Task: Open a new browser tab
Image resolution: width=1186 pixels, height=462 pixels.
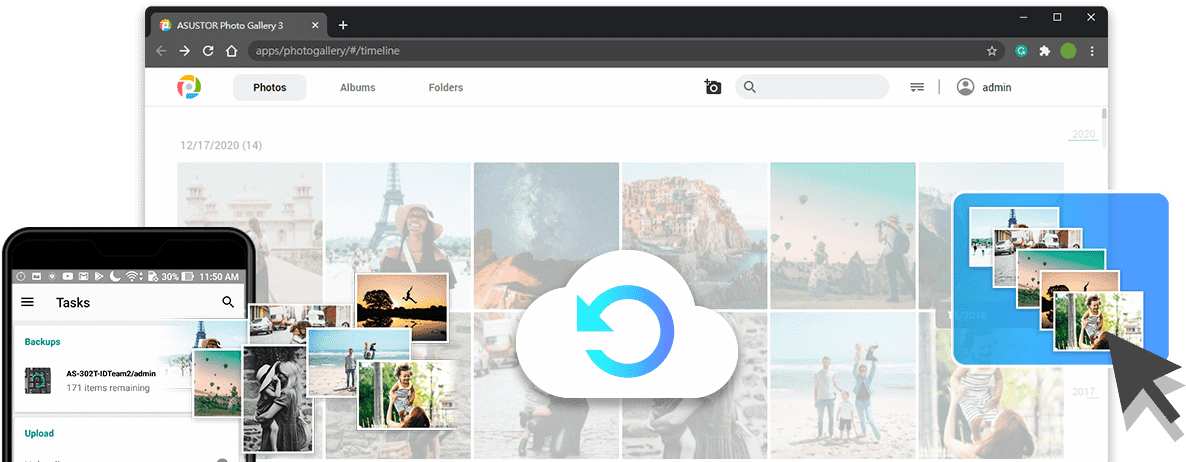Action: (343, 25)
